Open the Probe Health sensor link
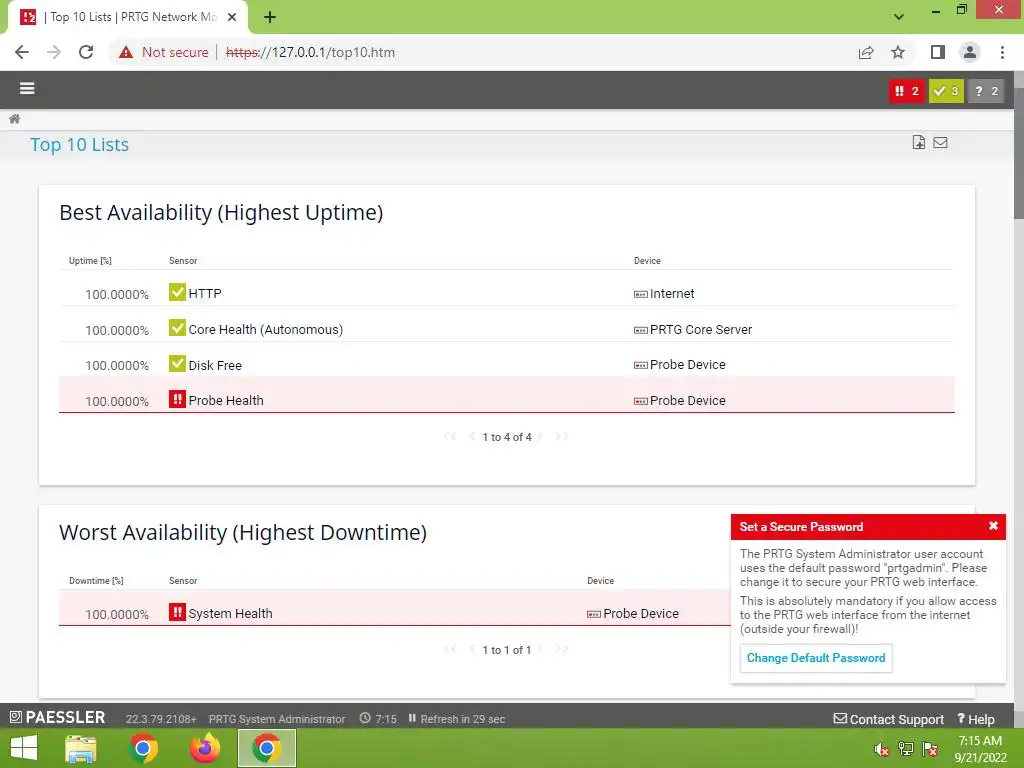 [x=226, y=401]
